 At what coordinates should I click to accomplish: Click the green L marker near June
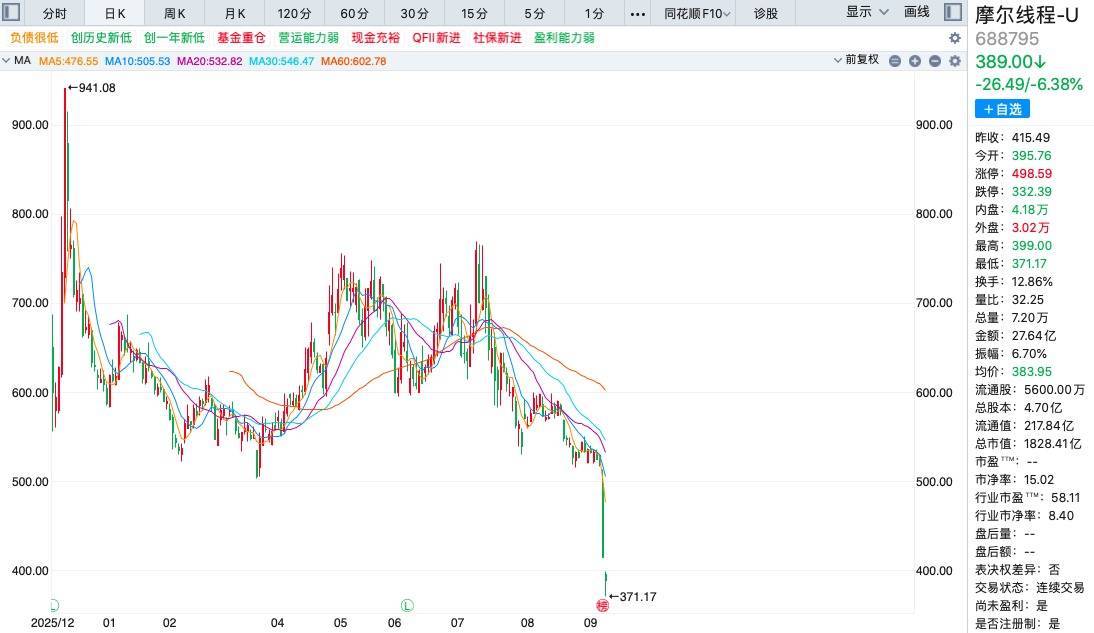point(407,605)
